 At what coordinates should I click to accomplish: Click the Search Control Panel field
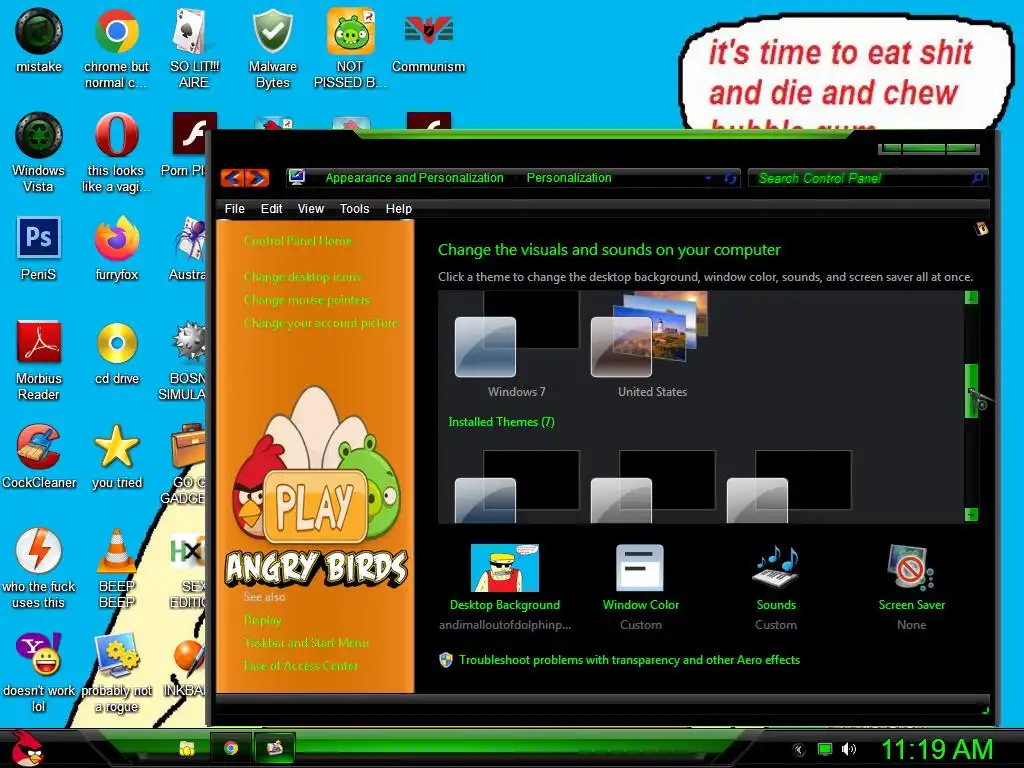[867, 178]
